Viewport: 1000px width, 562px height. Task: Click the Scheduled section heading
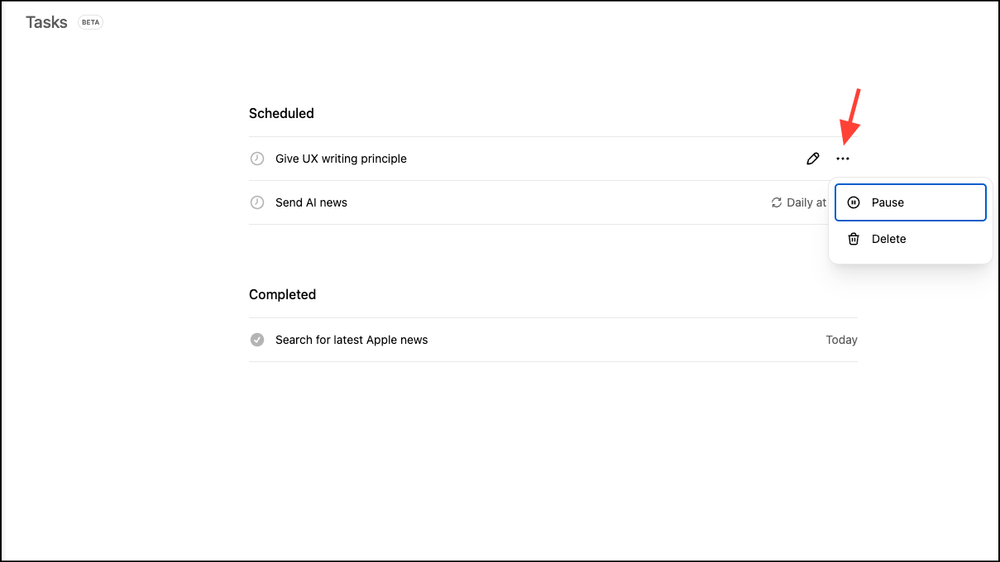tap(281, 113)
